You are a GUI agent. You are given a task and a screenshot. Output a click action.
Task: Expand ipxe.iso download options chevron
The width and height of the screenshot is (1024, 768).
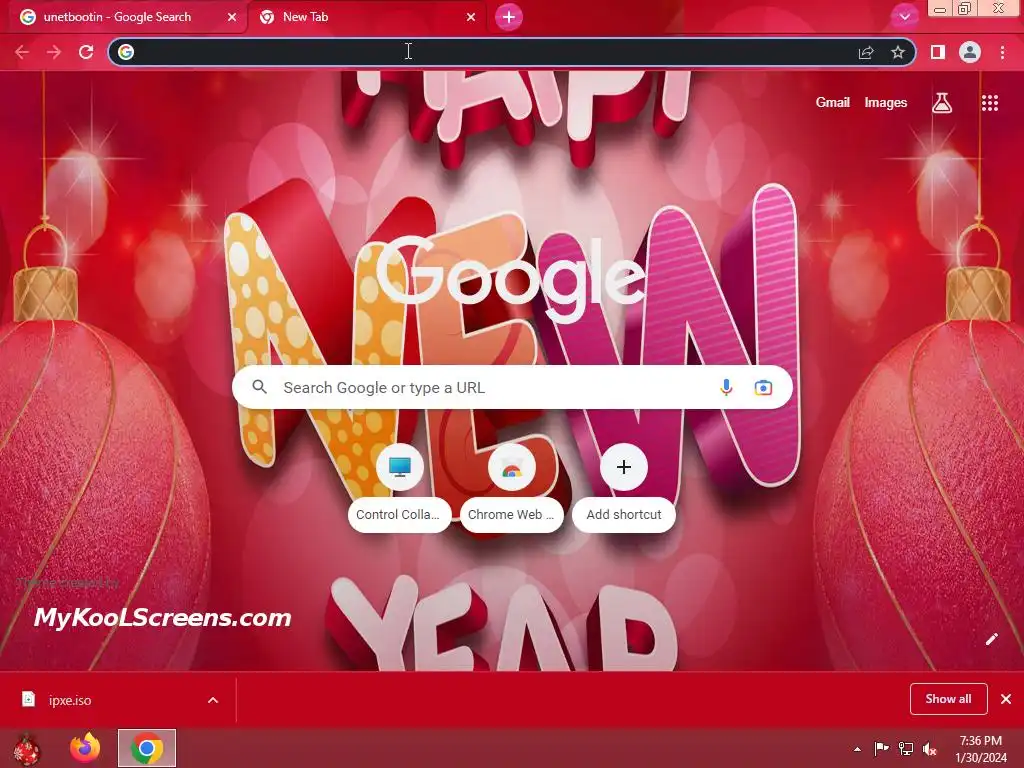click(x=213, y=700)
